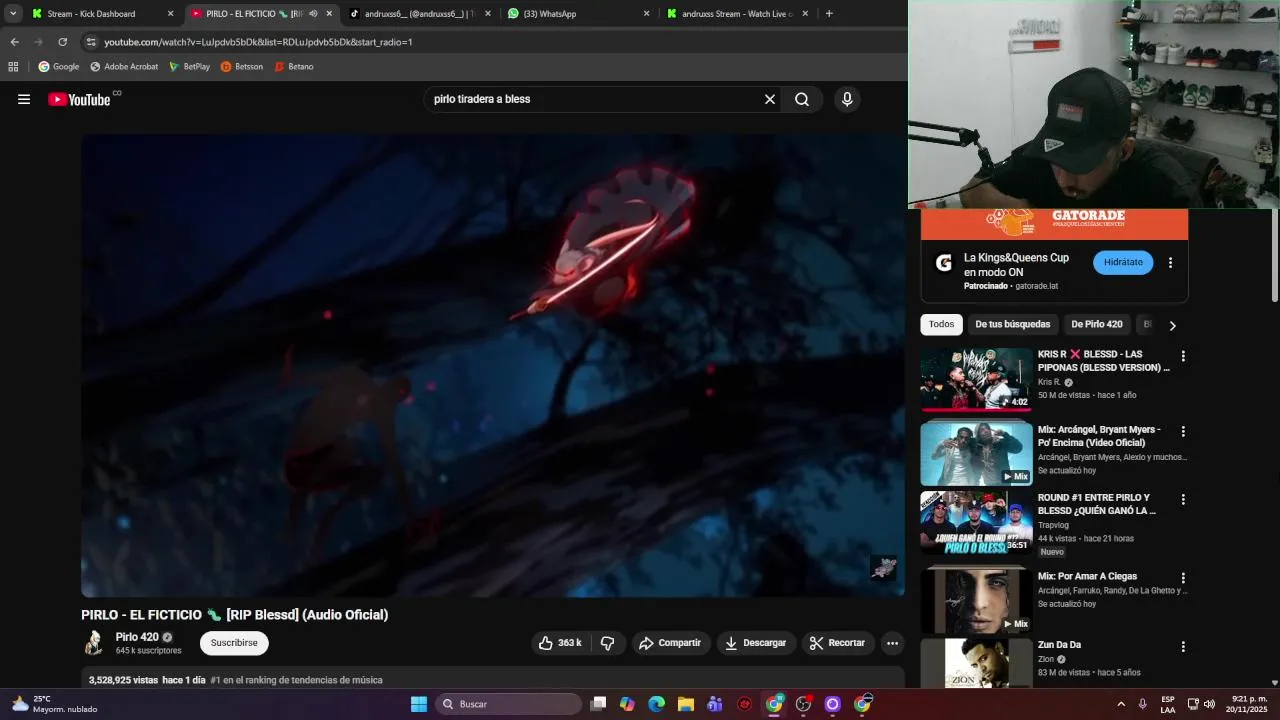Open the Betsson bookmark

click(x=242, y=67)
